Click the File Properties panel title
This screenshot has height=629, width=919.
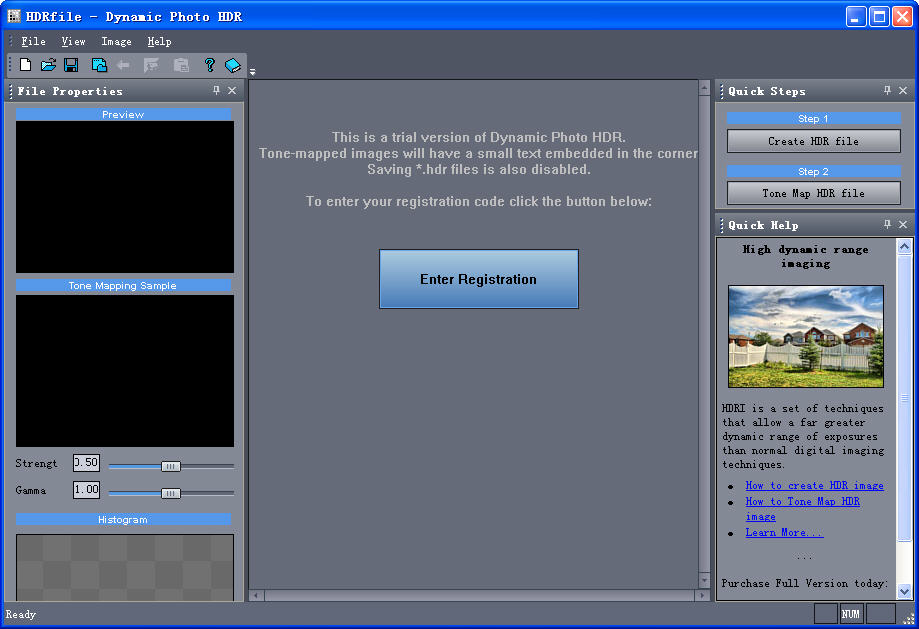click(70, 91)
